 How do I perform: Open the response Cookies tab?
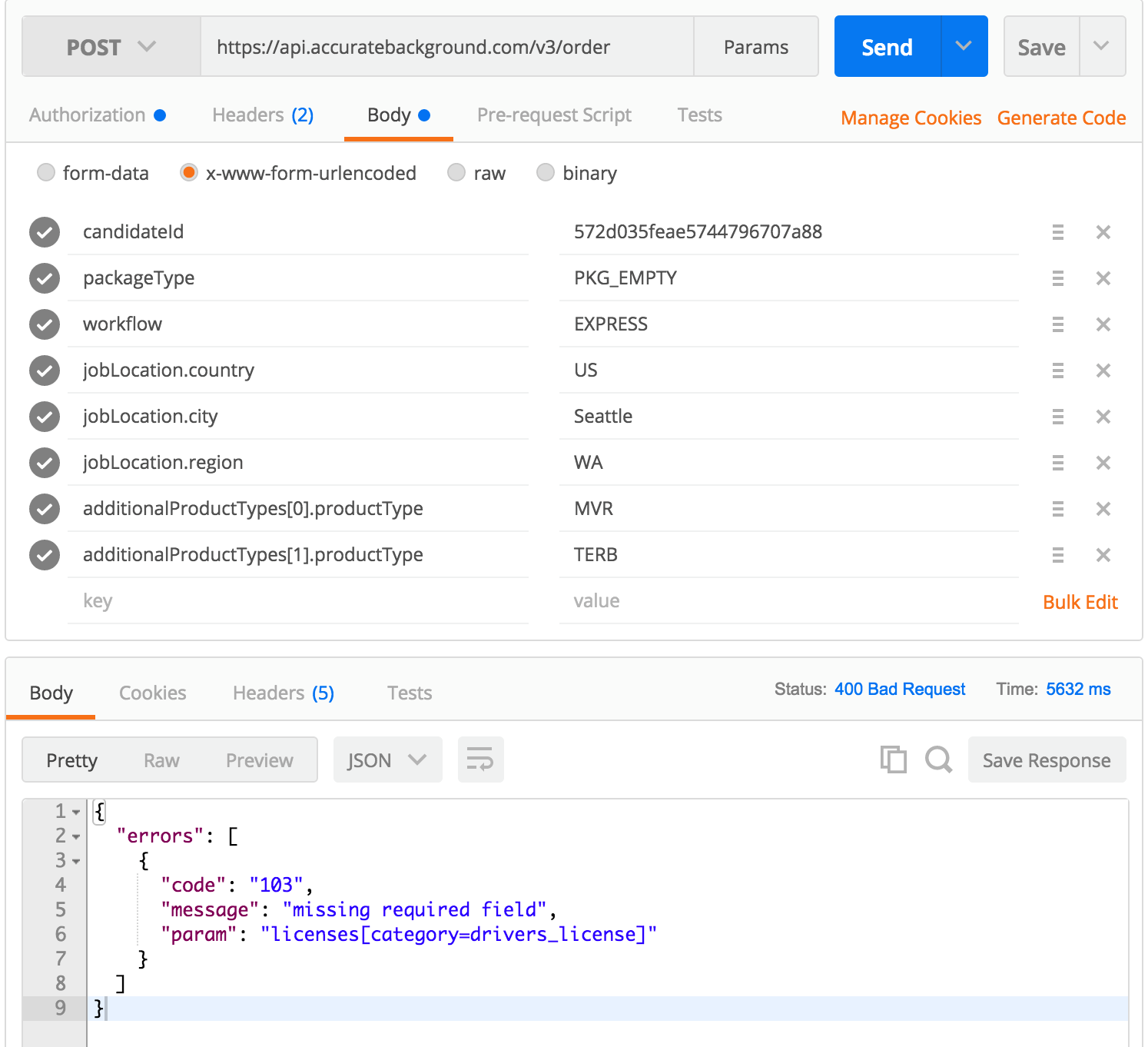click(x=152, y=693)
